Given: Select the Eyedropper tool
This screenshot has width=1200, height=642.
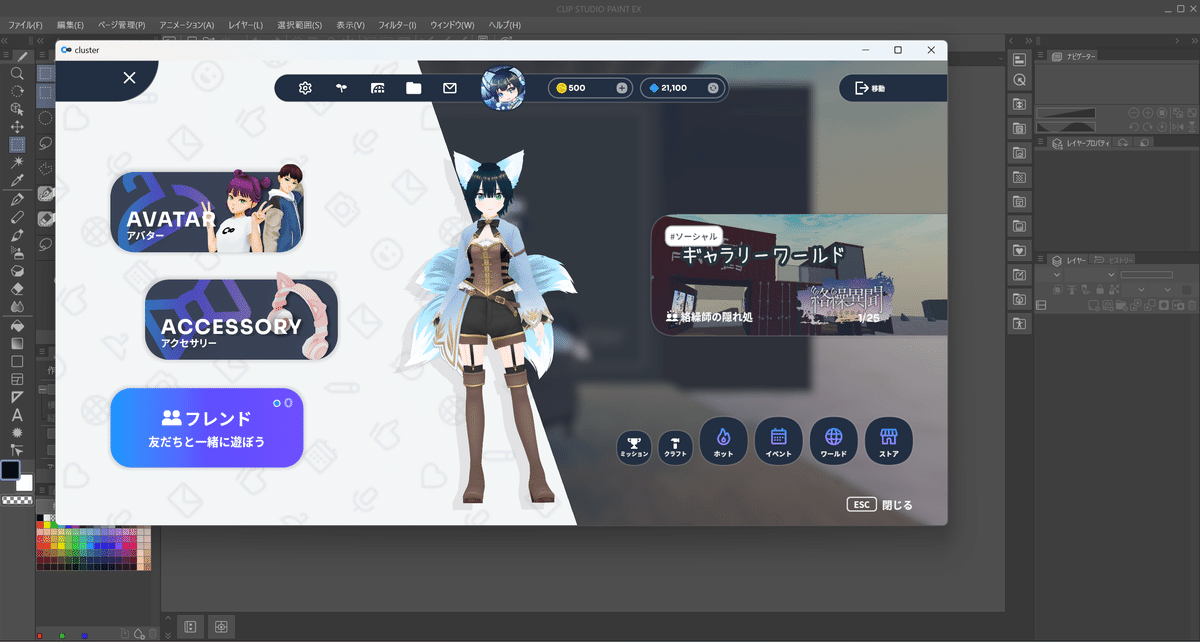Looking at the screenshot, I should coord(17,181).
